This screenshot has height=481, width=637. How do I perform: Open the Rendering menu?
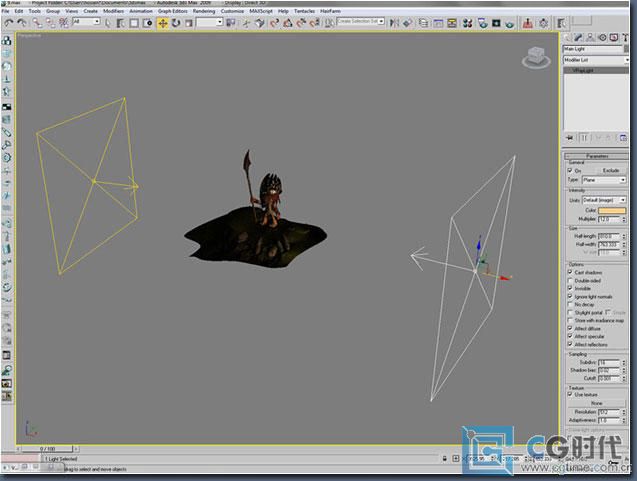[204, 11]
